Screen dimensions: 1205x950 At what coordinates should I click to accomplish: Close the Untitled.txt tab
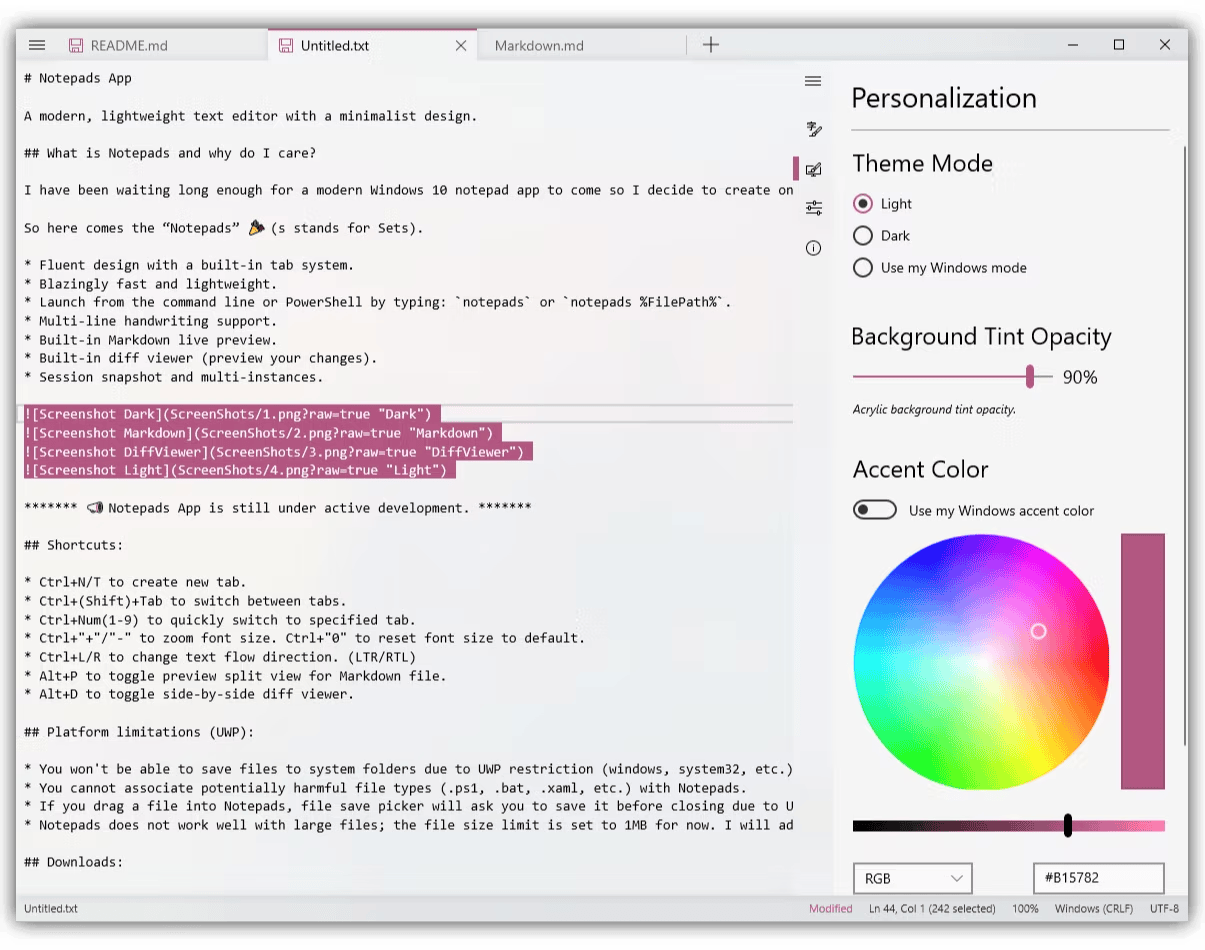(461, 45)
